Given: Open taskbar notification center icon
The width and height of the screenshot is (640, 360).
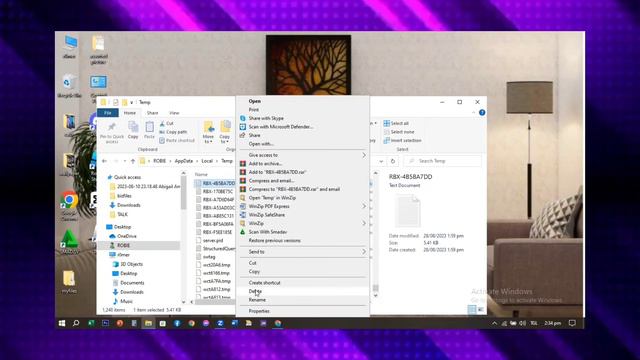Looking at the screenshot, I should pyautogui.click(x=572, y=323).
